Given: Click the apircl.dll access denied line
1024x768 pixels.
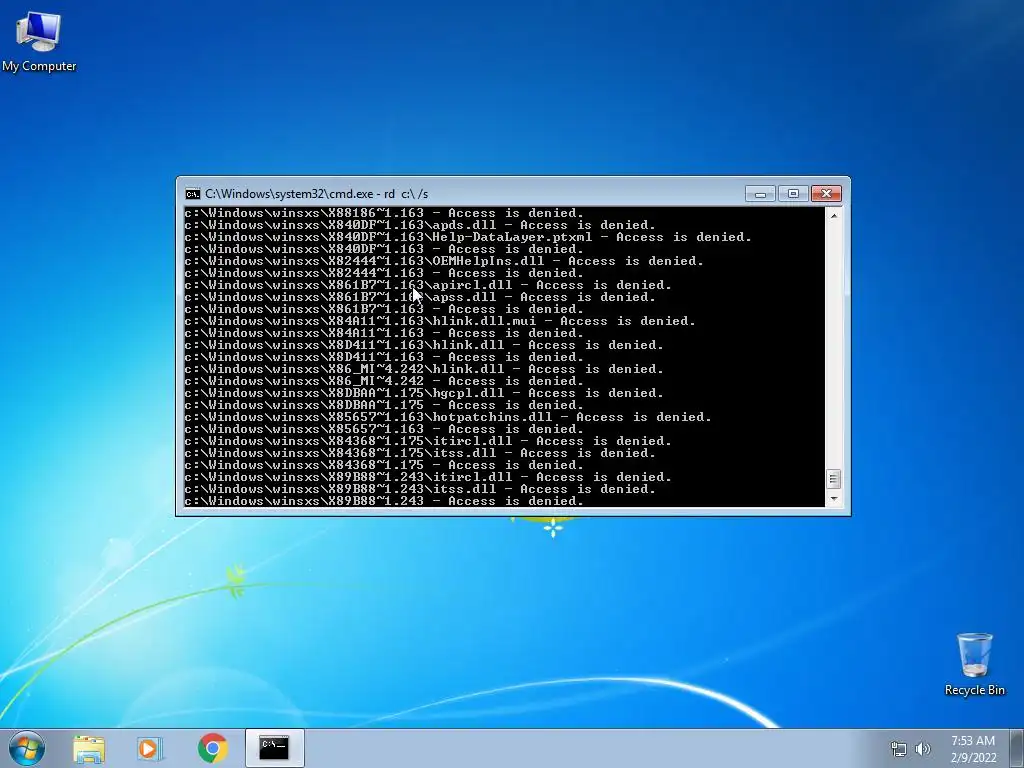Looking at the screenshot, I should coord(428,285).
